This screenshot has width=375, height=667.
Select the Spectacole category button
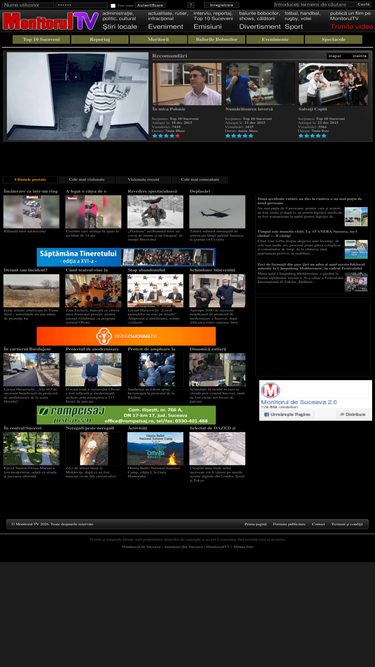[333, 40]
